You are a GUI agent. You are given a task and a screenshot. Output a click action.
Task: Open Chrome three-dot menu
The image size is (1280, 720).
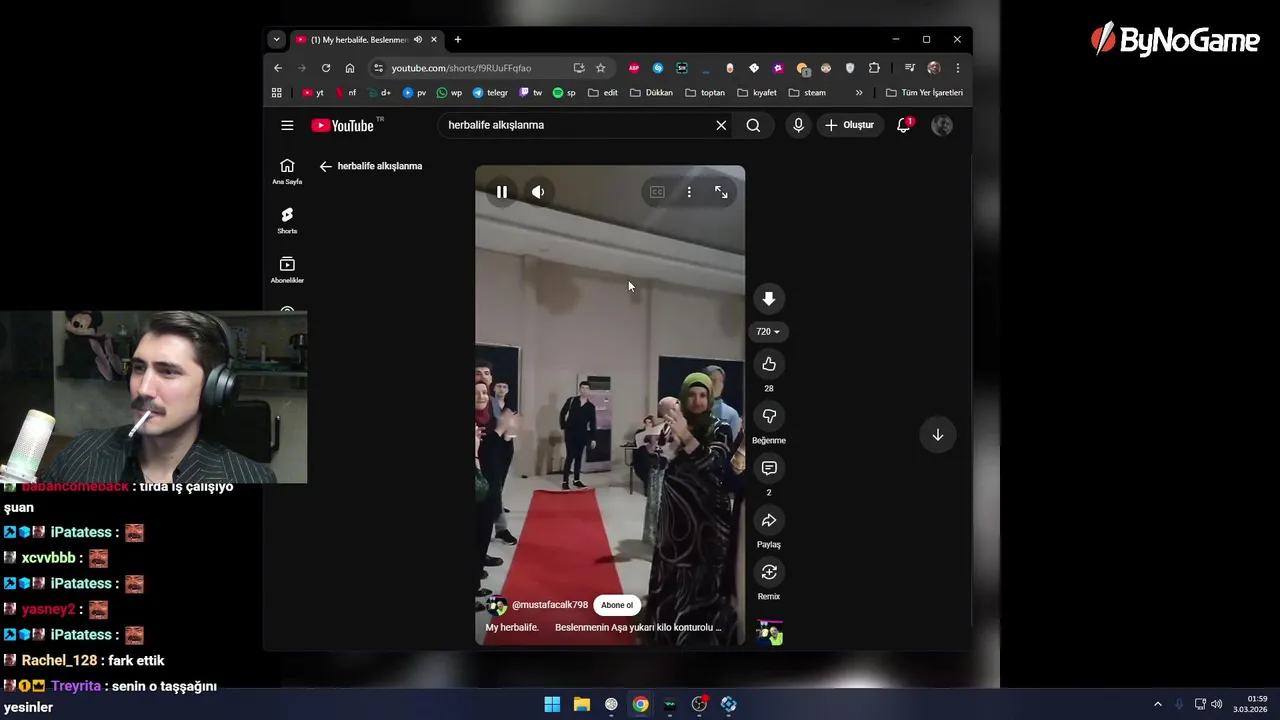pyautogui.click(x=958, y=68)
